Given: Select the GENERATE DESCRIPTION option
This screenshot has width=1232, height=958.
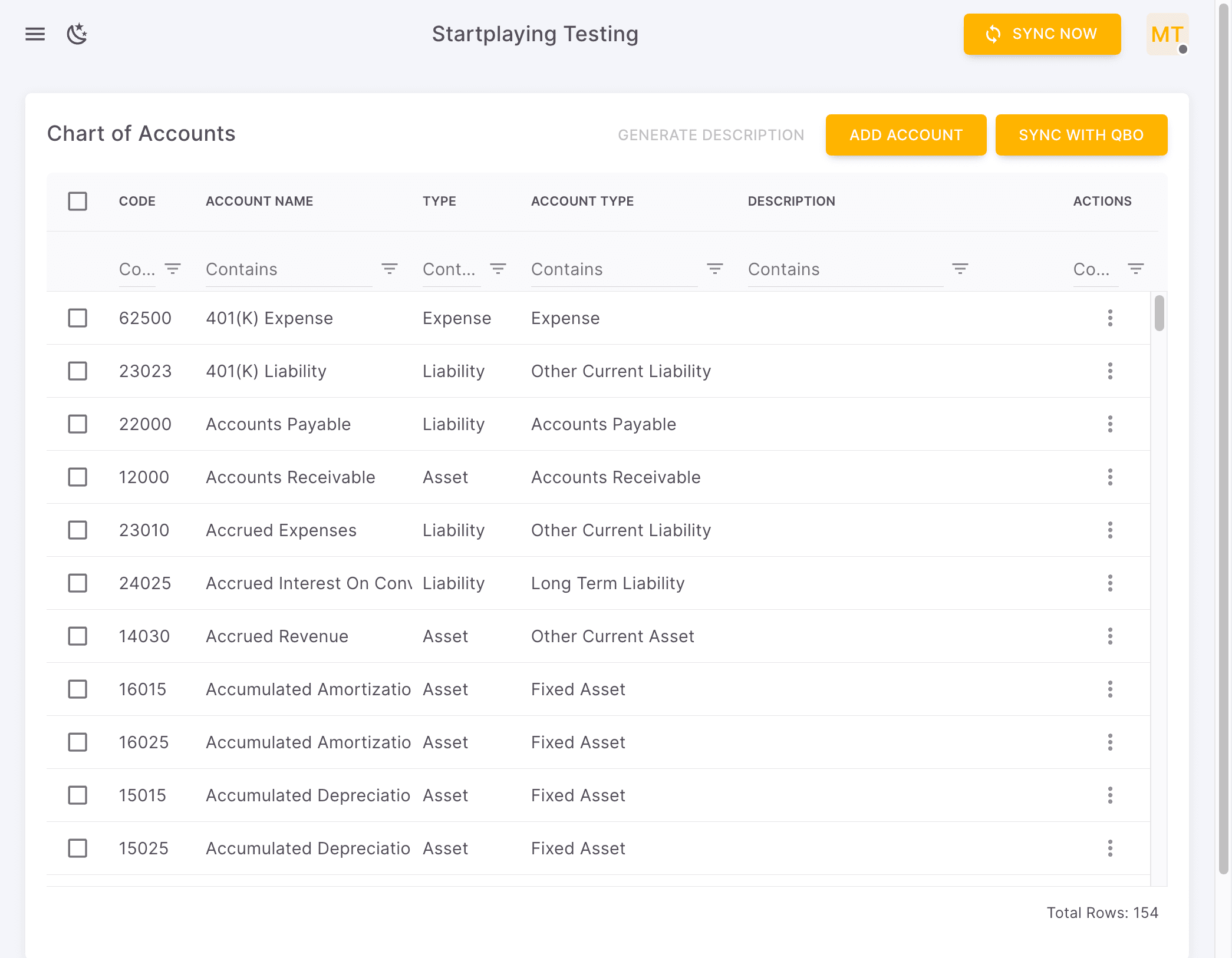Looking at the screenshot, I should (711, 134).
